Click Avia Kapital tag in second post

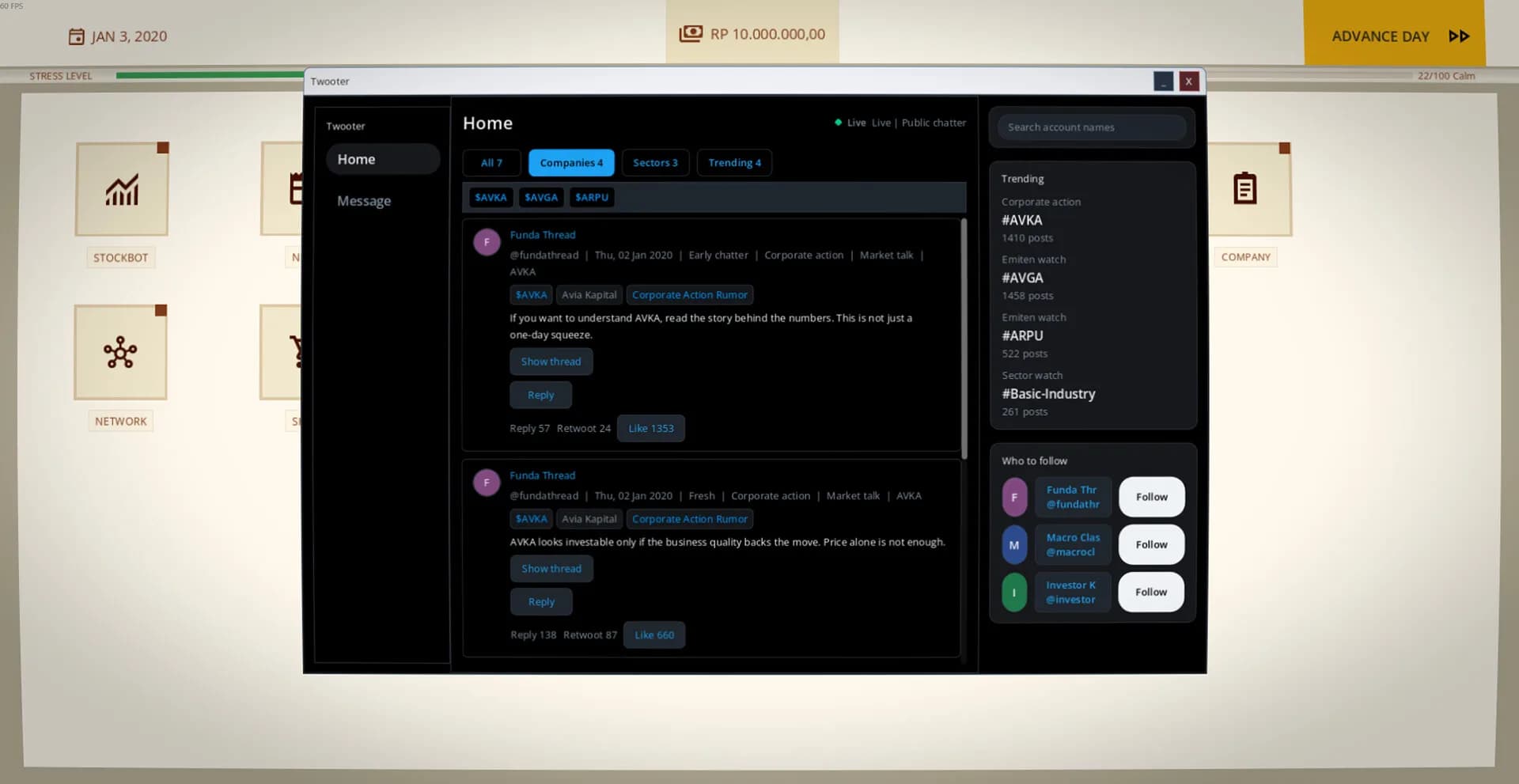[589, 519]
